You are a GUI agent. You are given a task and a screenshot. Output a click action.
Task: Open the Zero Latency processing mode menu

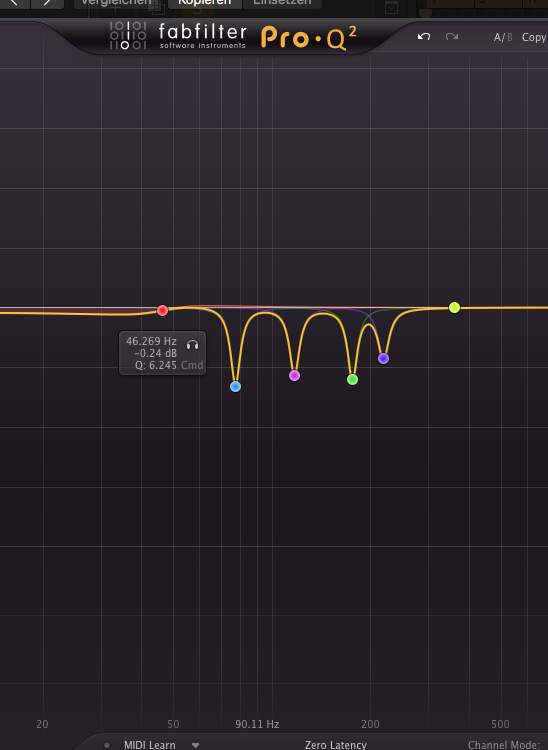tap(336, 745)
